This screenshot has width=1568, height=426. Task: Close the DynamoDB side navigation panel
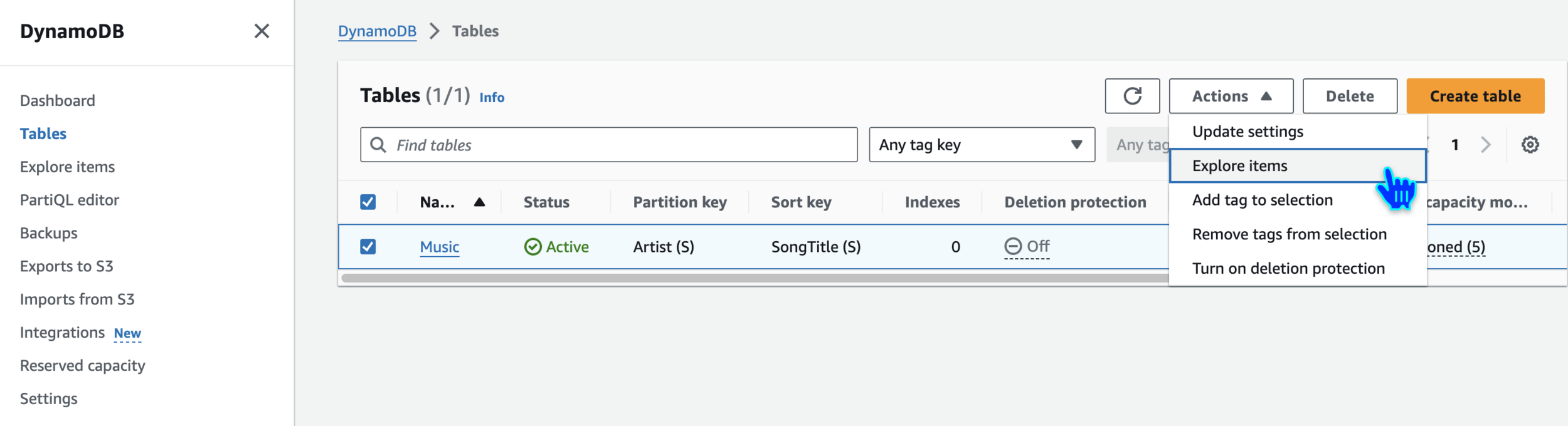(262, 31)
